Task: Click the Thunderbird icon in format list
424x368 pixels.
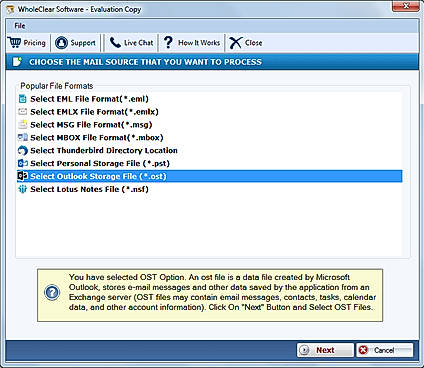Action: (x=22, y=151)
